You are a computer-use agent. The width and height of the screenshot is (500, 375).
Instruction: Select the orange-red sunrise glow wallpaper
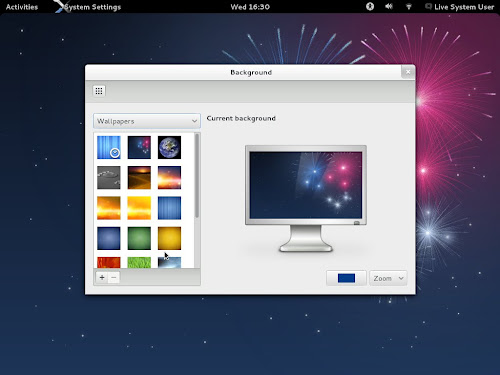169,178
